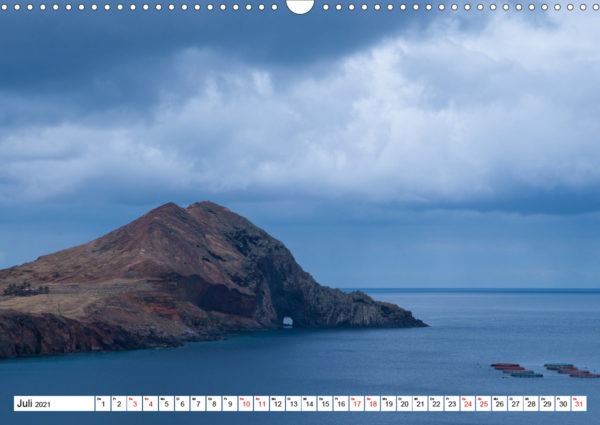The height and width of the screenshot is (425, 600).
Task: Choose day 5 in the date row
Action: (166, 404)
